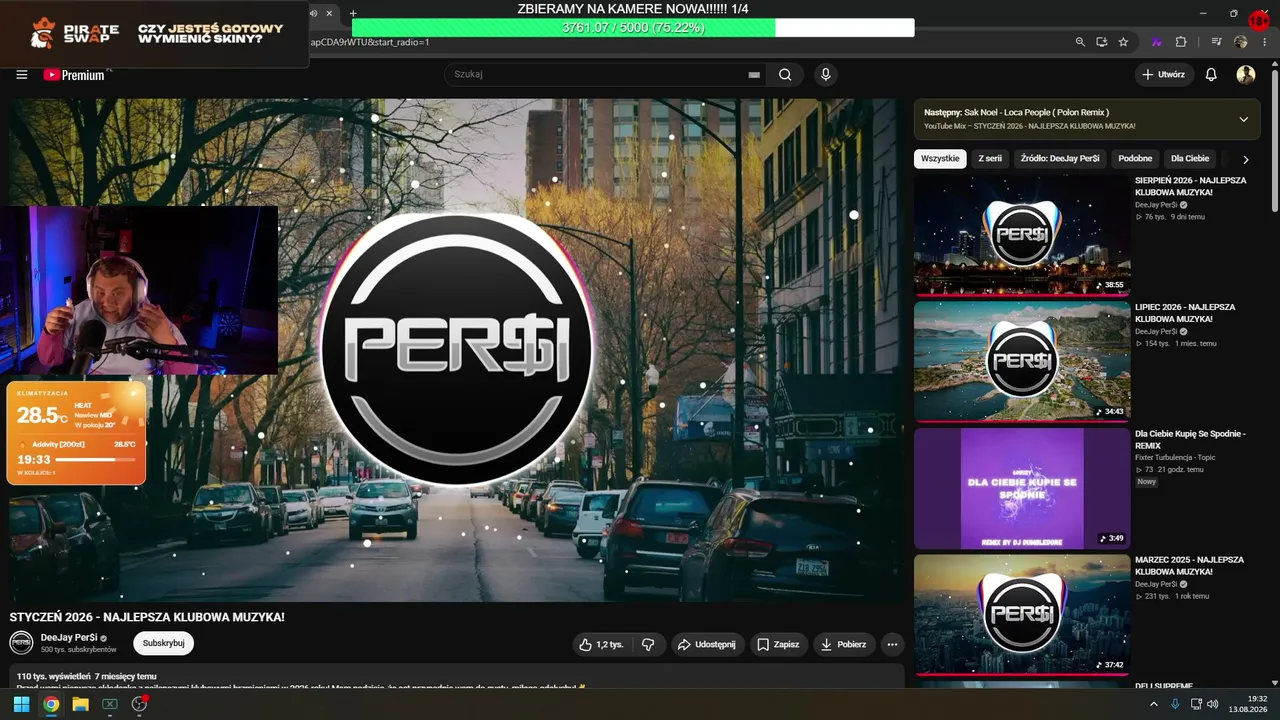Click the main video player area
Screen dimensions: 1280x720
[x=456, y=350]
